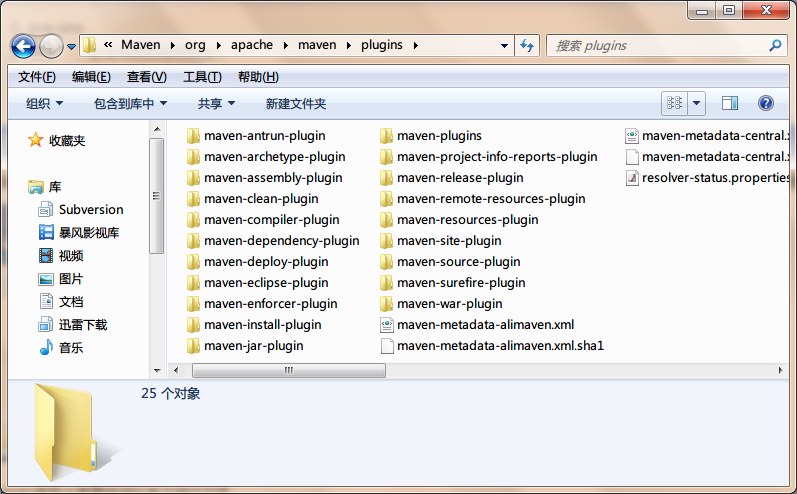Open the 帮助(H) menu
This screenshot has height=494, width=797.
click(x=258, y=77)
